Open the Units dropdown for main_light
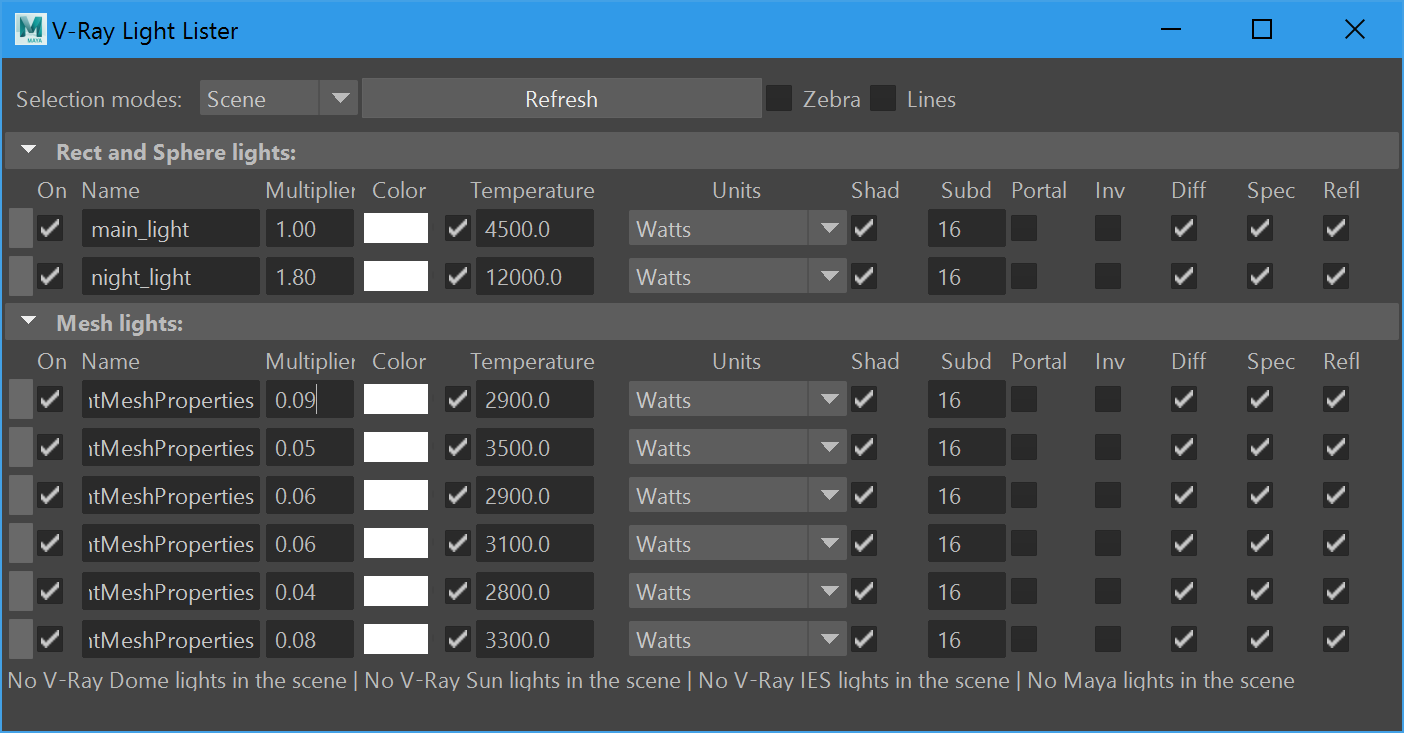This screenshot has width=1404, height=733. pos(737,229)
